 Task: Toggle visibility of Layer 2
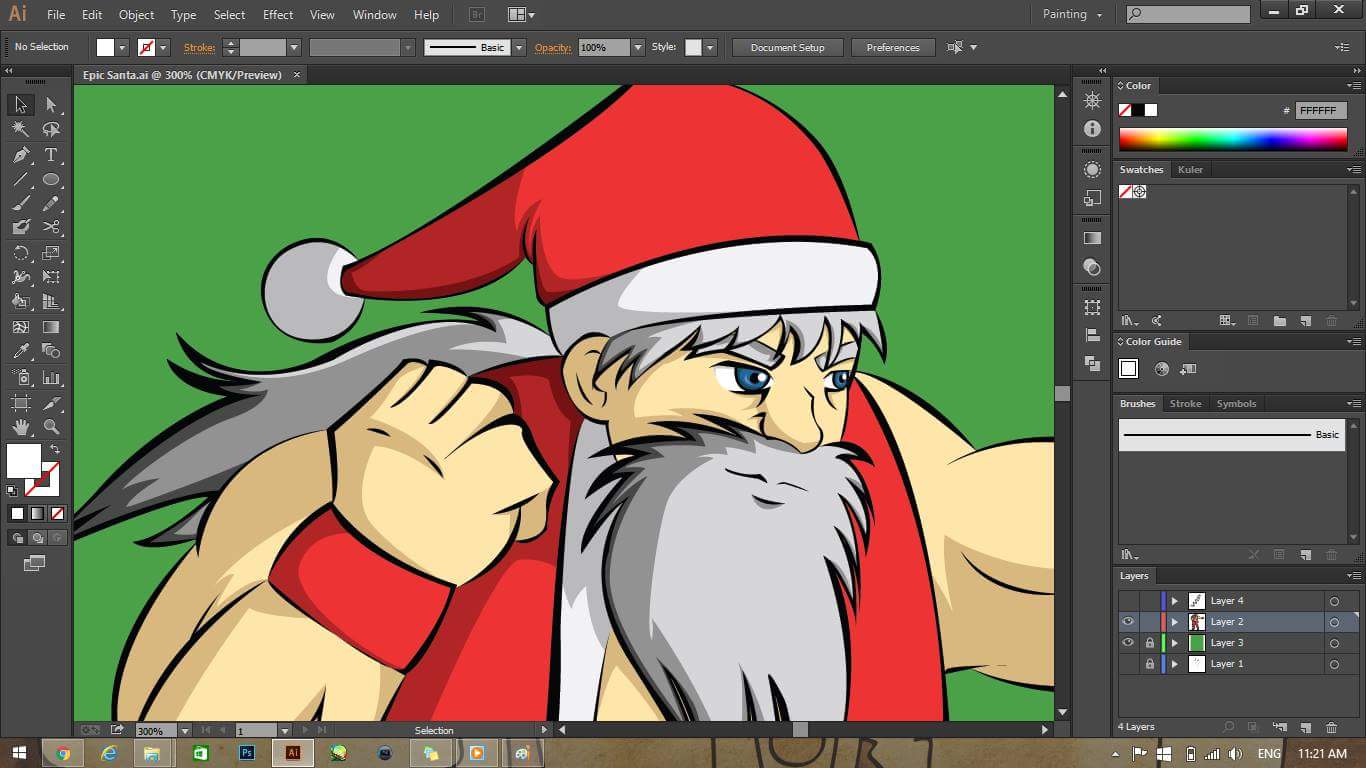(x=1128, y=622)
